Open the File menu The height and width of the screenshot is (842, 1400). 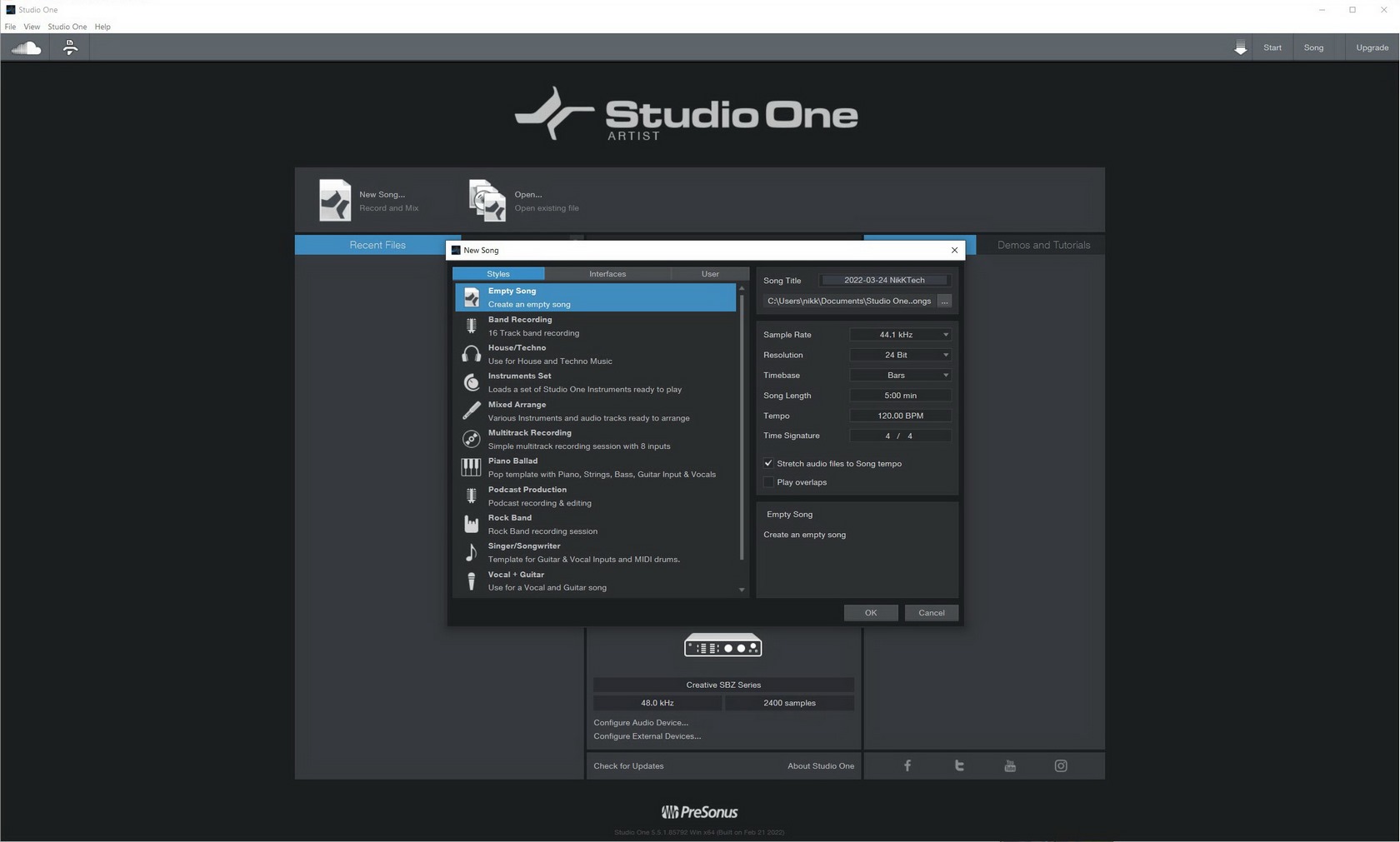10,27
